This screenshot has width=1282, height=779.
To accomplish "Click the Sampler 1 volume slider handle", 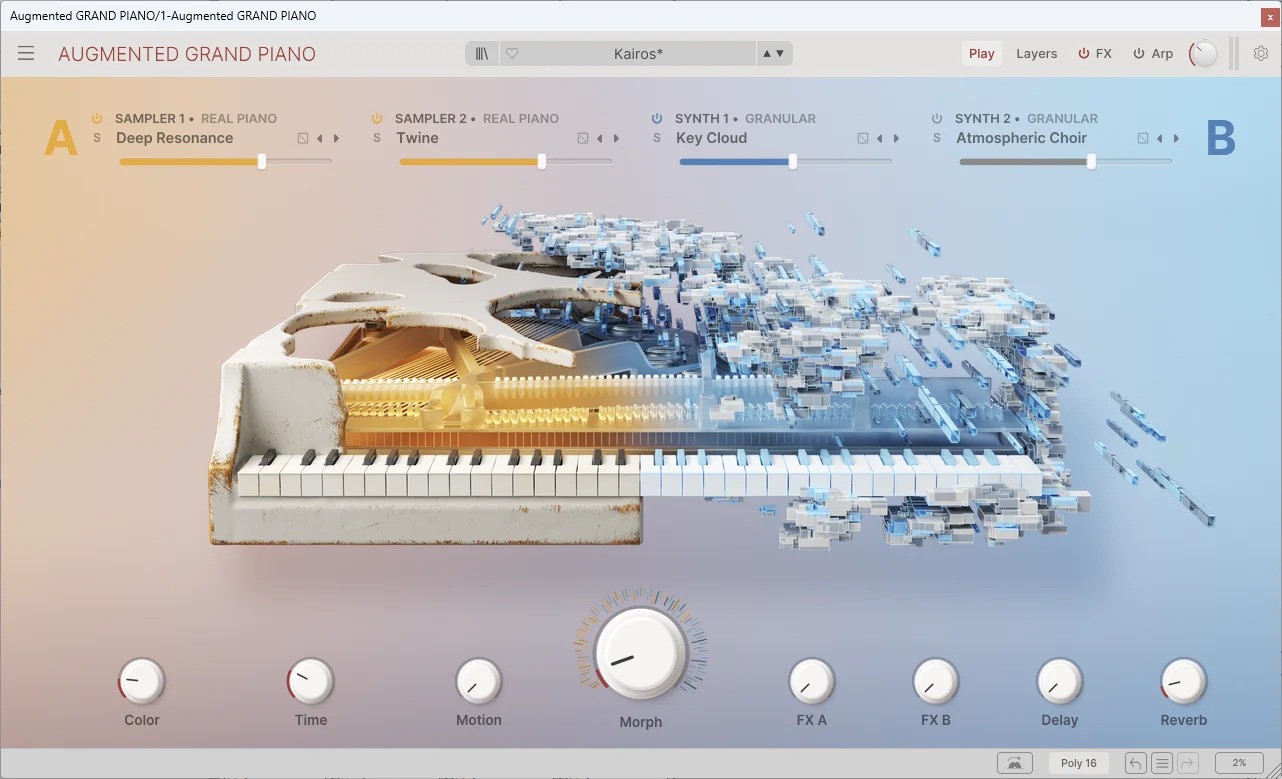I will tap(262, 161).
